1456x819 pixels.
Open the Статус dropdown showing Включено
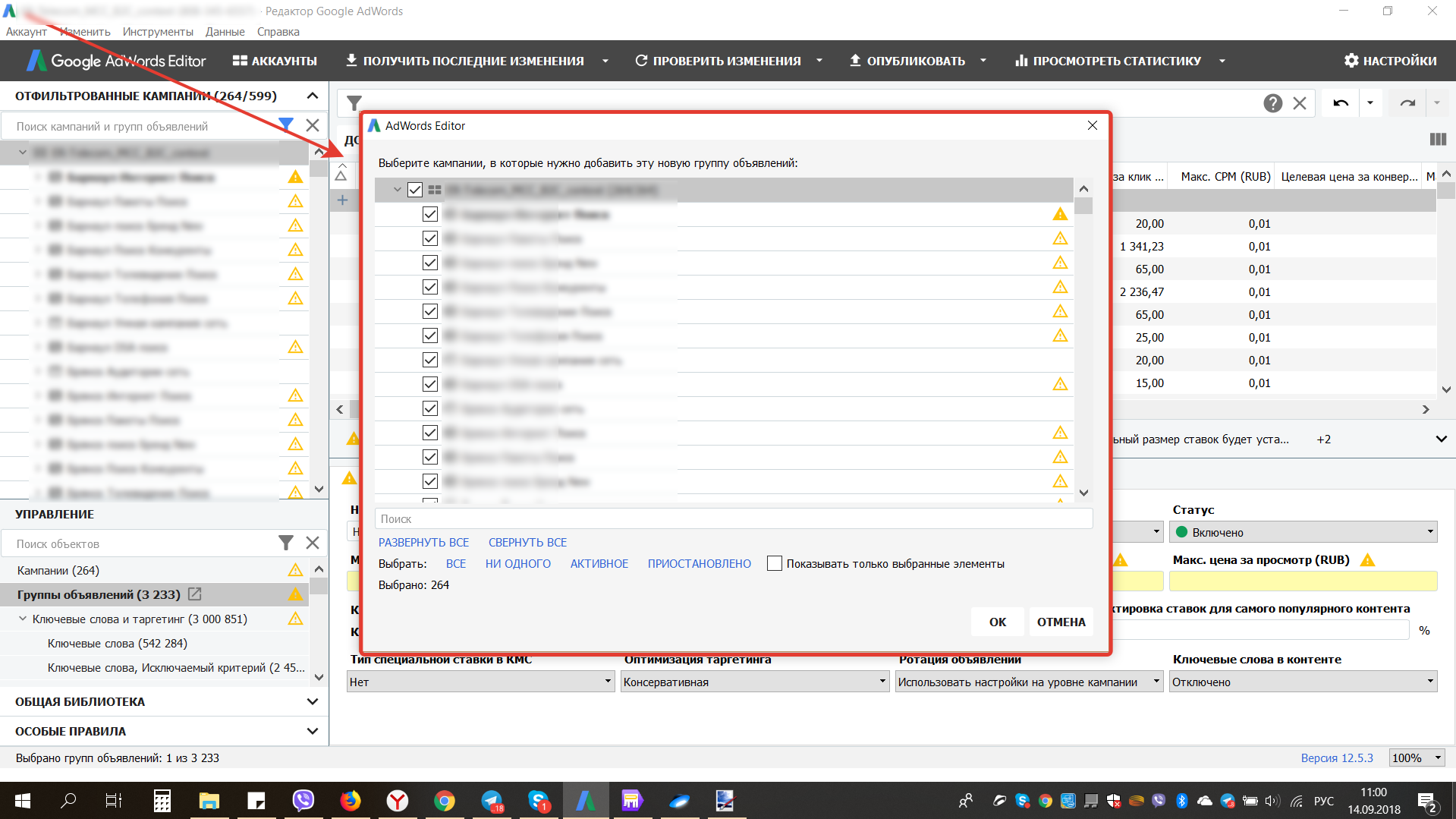click(1303, 532)
